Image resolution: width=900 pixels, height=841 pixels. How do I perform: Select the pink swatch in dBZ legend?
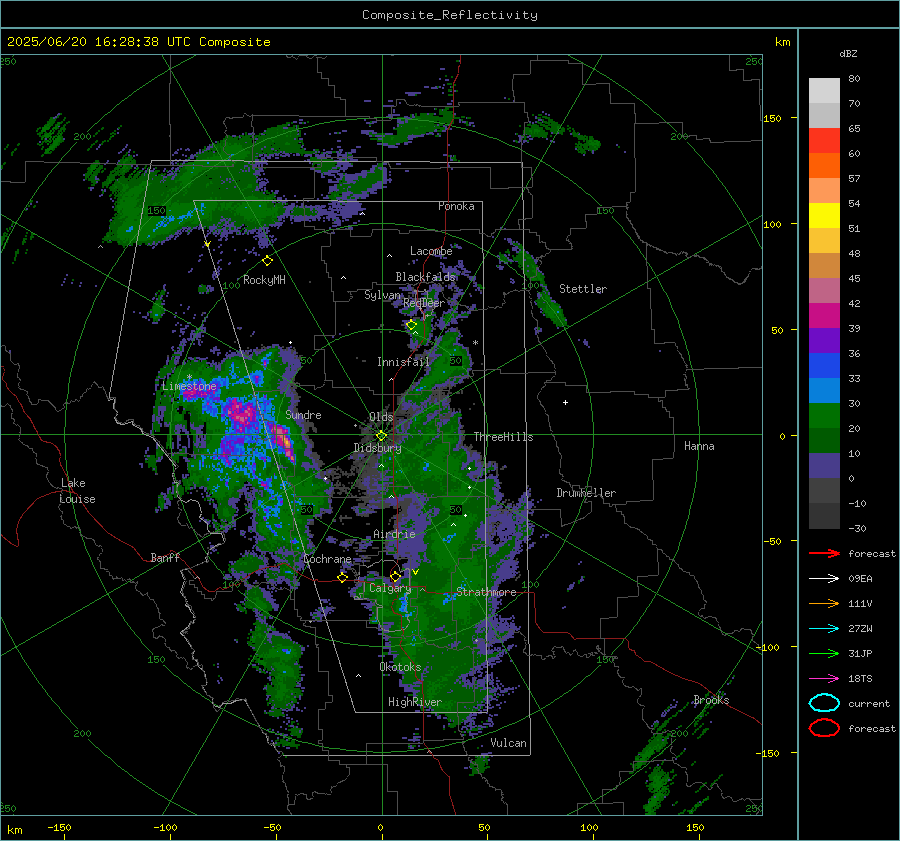coord(824,290)
